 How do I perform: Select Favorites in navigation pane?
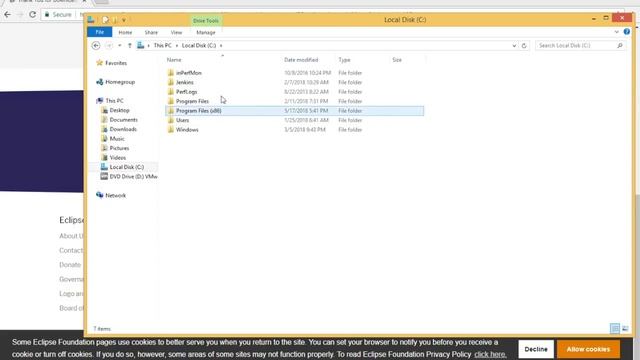pyautogui.click(x=116, y=63)
